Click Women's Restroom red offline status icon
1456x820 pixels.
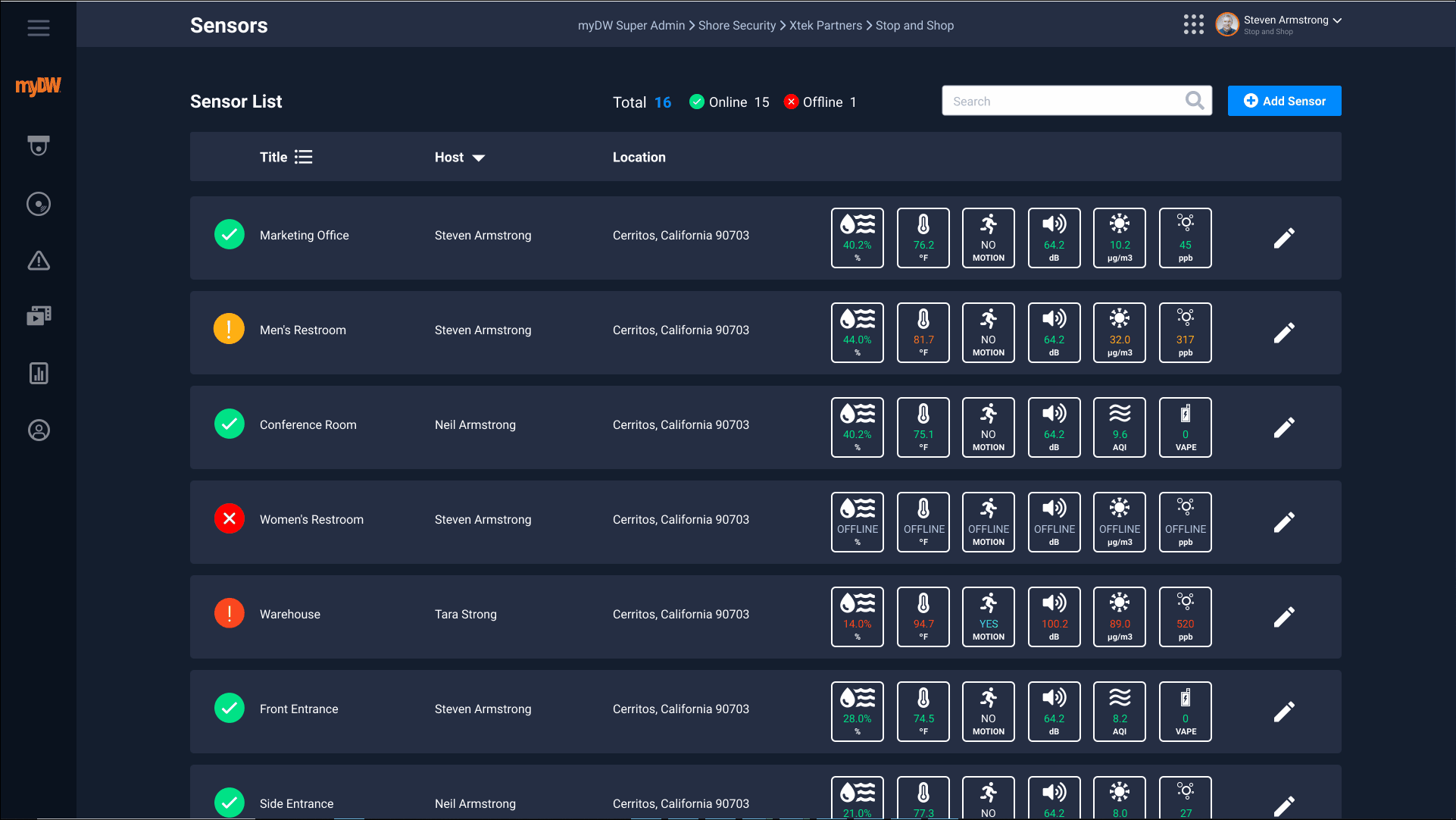(229, 519)
